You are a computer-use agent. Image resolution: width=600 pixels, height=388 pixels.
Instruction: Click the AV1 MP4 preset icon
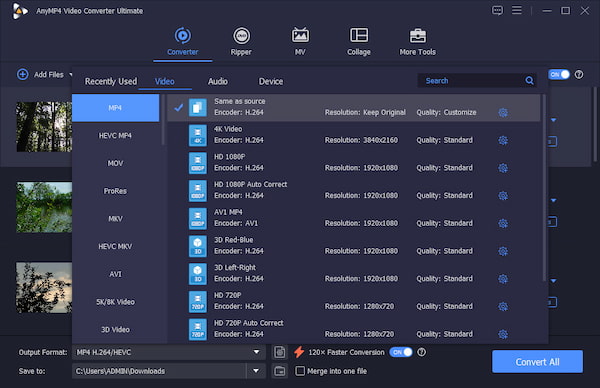click(198, 218)
